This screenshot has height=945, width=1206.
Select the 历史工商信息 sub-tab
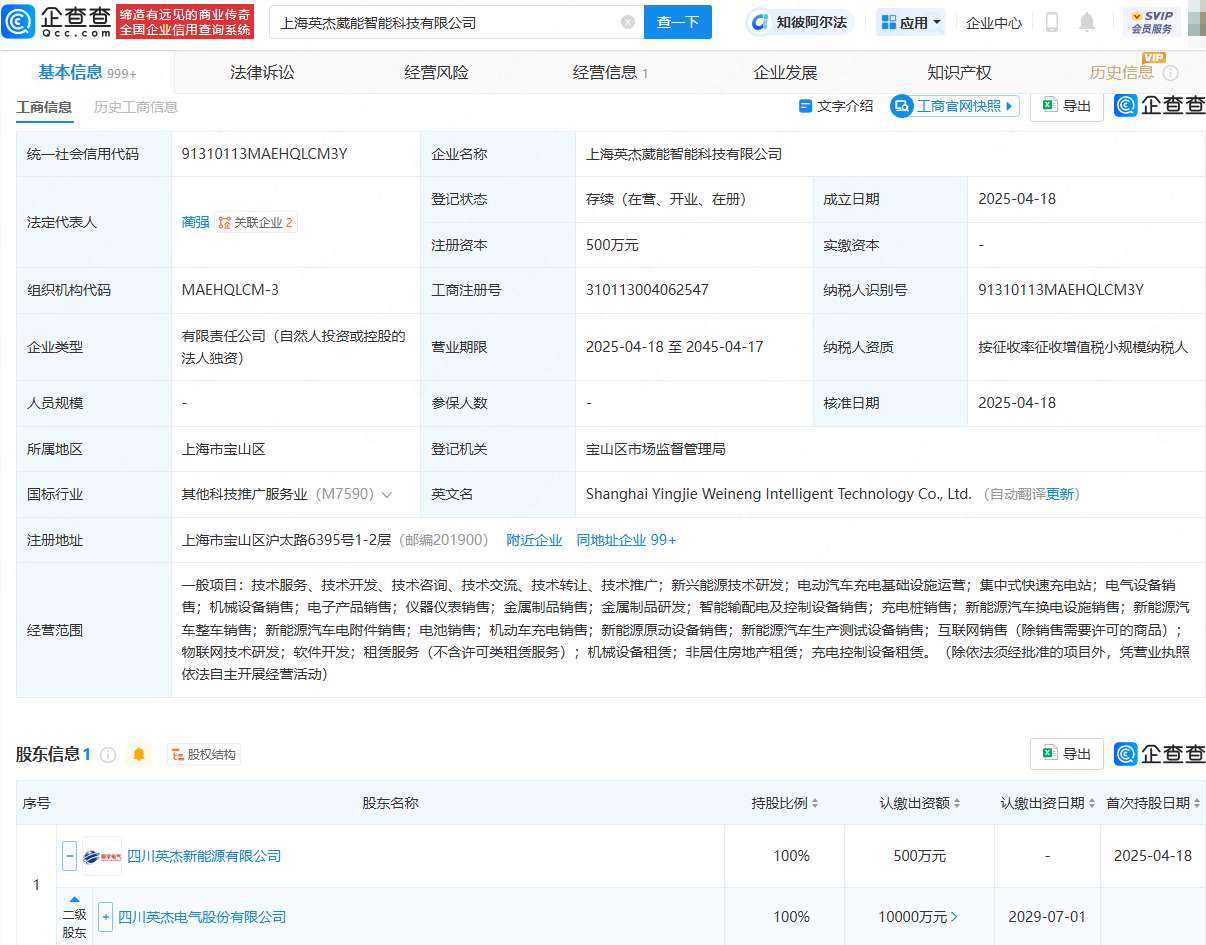pos(136,107)
